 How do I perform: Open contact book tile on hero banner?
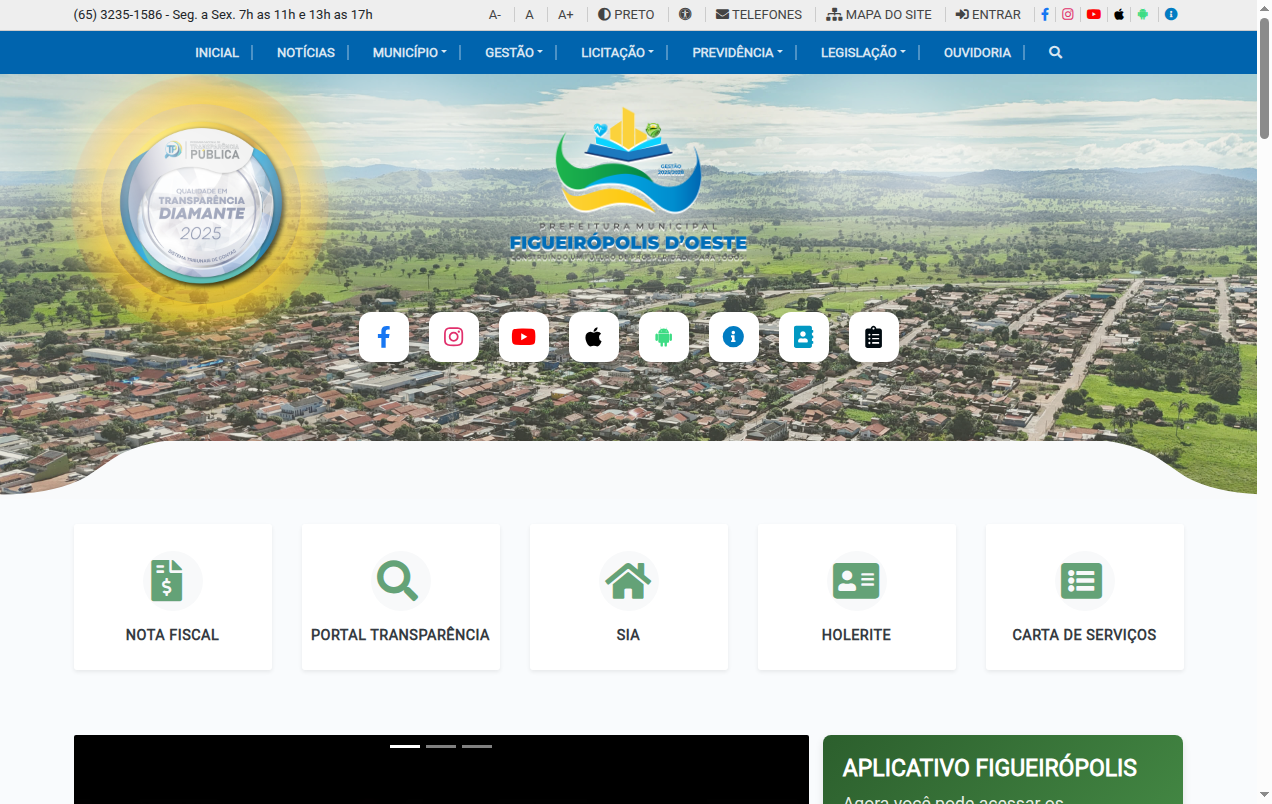click(804, 337)
